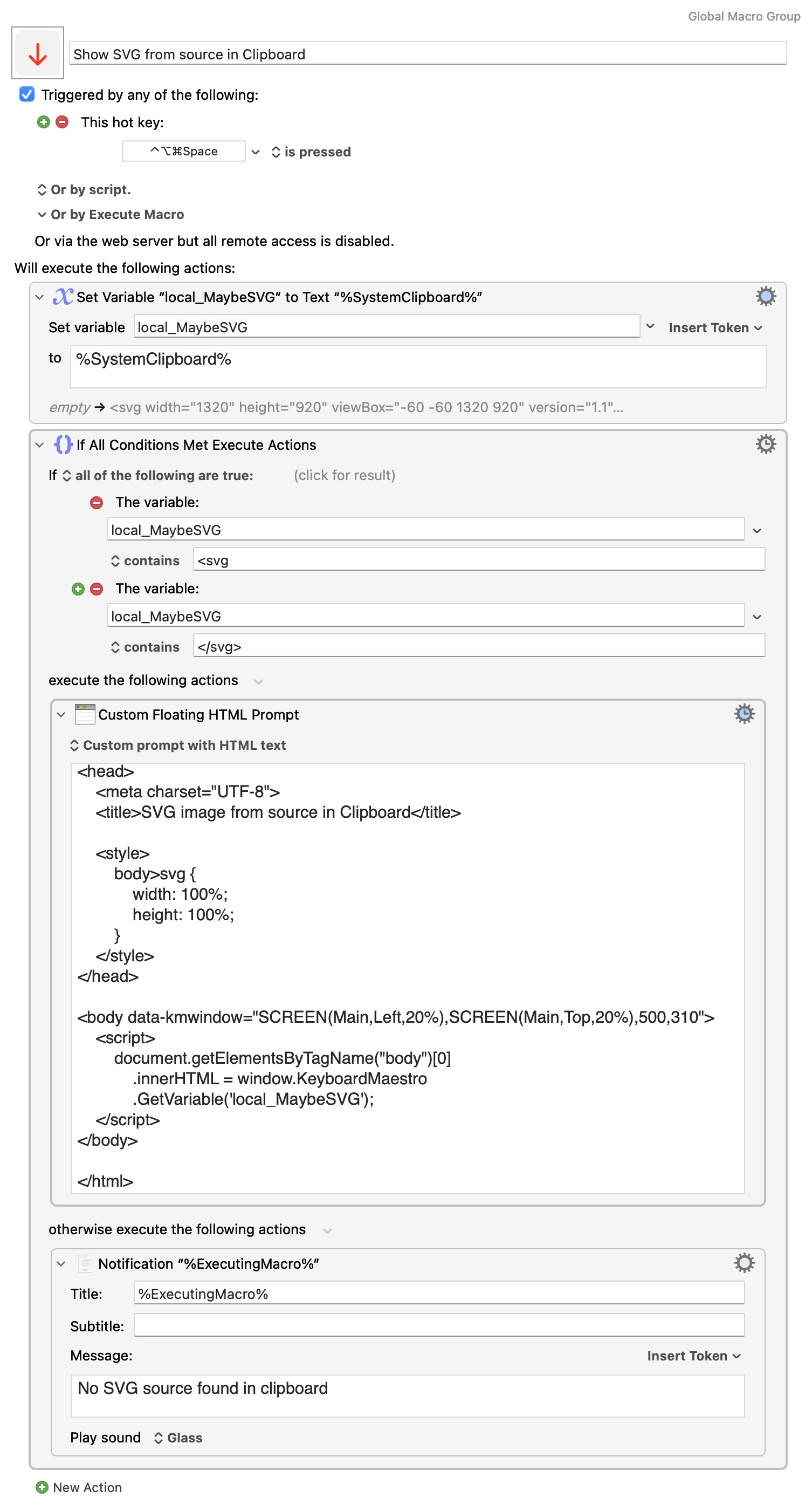The image size is (812, 1505).
Task: Collapse the Set Variable action disclosure arrow
Action: [x=40, y=297]
